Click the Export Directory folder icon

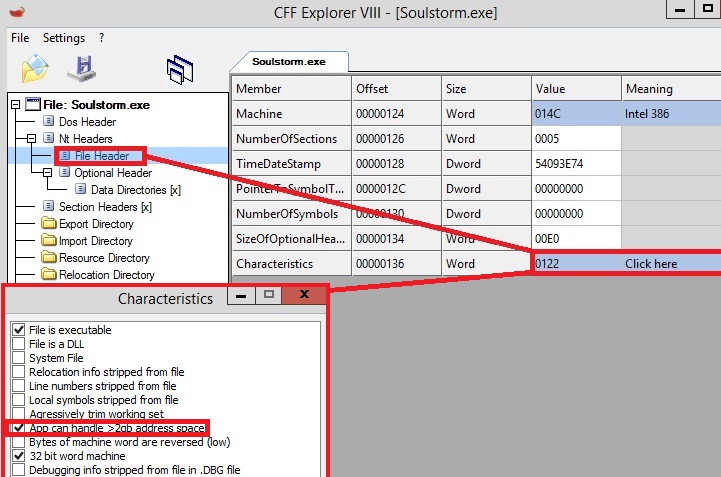(x=48, y=223)
